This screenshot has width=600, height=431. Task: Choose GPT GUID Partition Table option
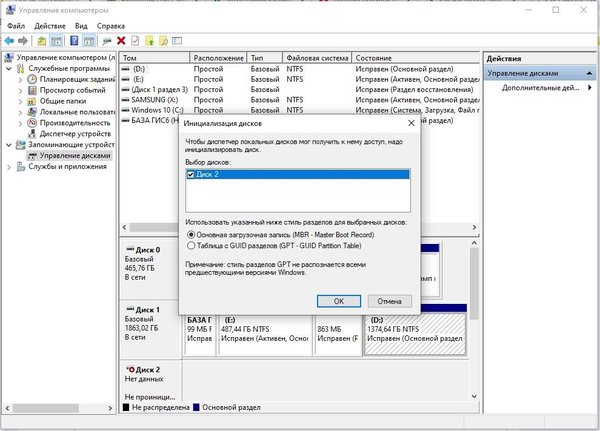pyautogui.click(x=192, y=244)
